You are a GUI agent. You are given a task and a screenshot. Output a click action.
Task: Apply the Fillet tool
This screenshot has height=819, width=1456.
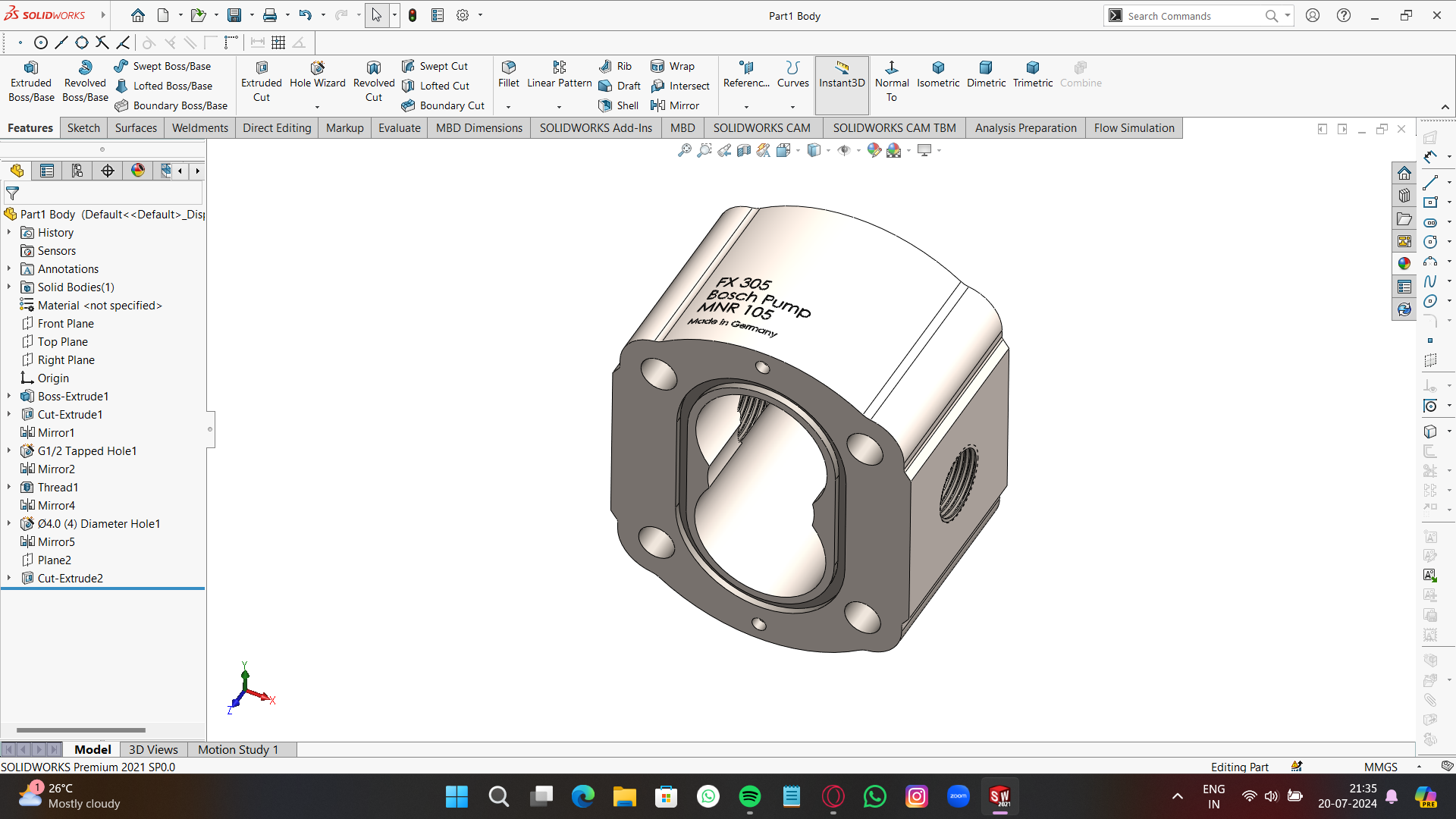point(509,76)
